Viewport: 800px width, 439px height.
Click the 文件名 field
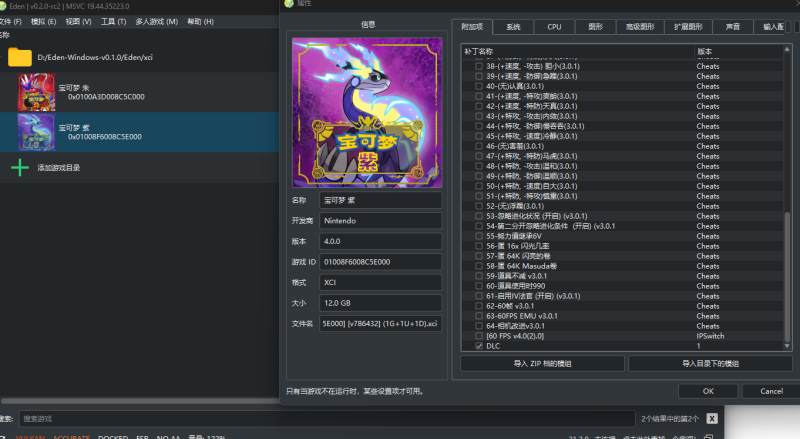(381, 323)
